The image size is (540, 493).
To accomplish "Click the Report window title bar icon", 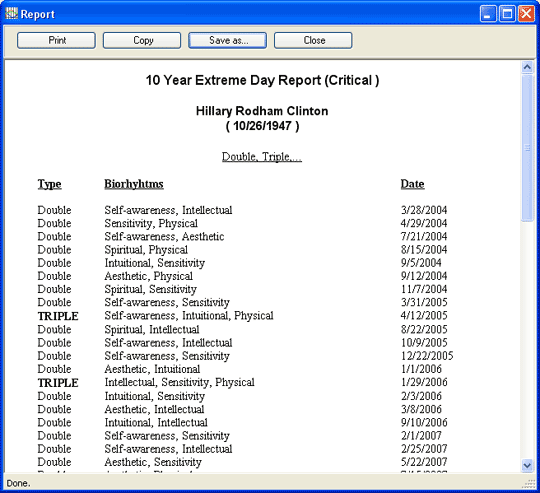I will 11,14.
